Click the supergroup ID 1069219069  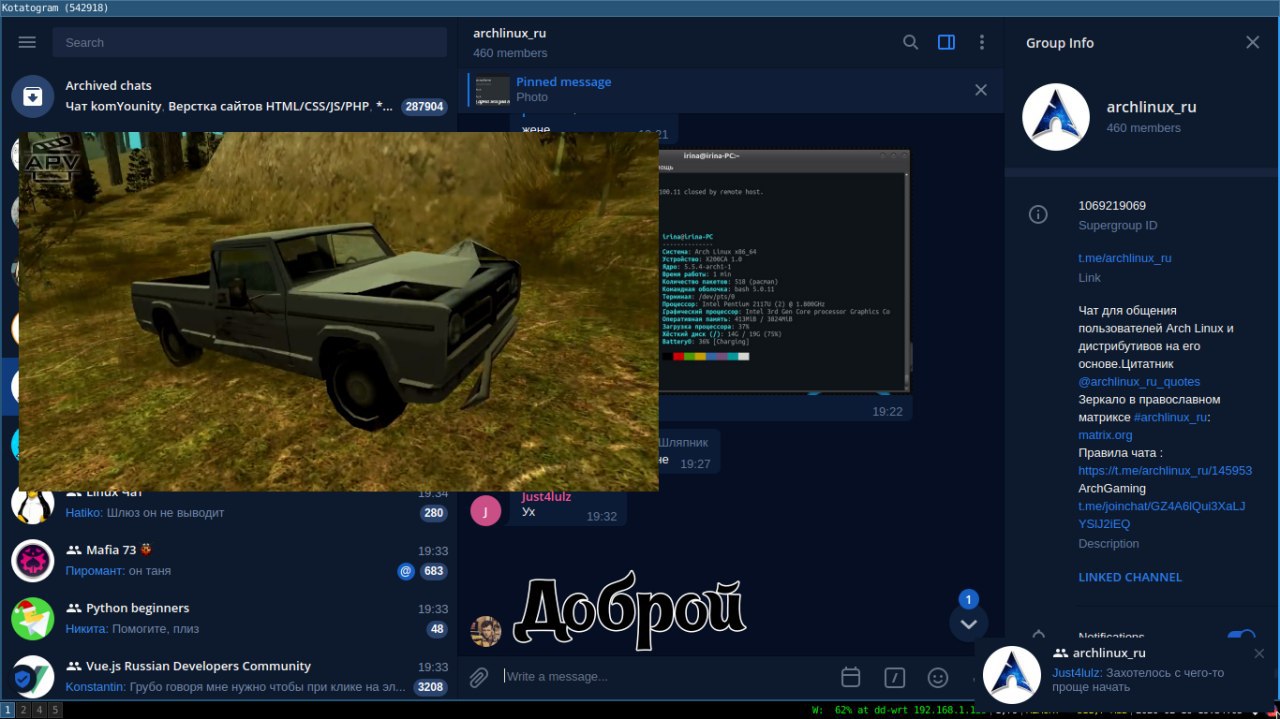click(x=1112, y=206)
